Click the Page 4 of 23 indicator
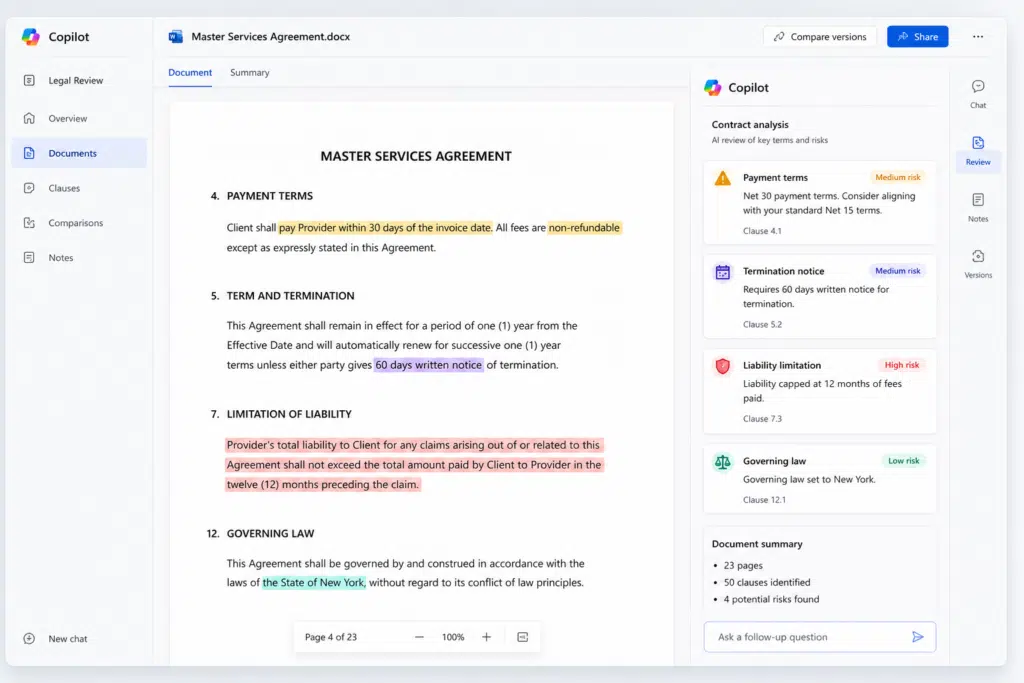 [330, 637]
